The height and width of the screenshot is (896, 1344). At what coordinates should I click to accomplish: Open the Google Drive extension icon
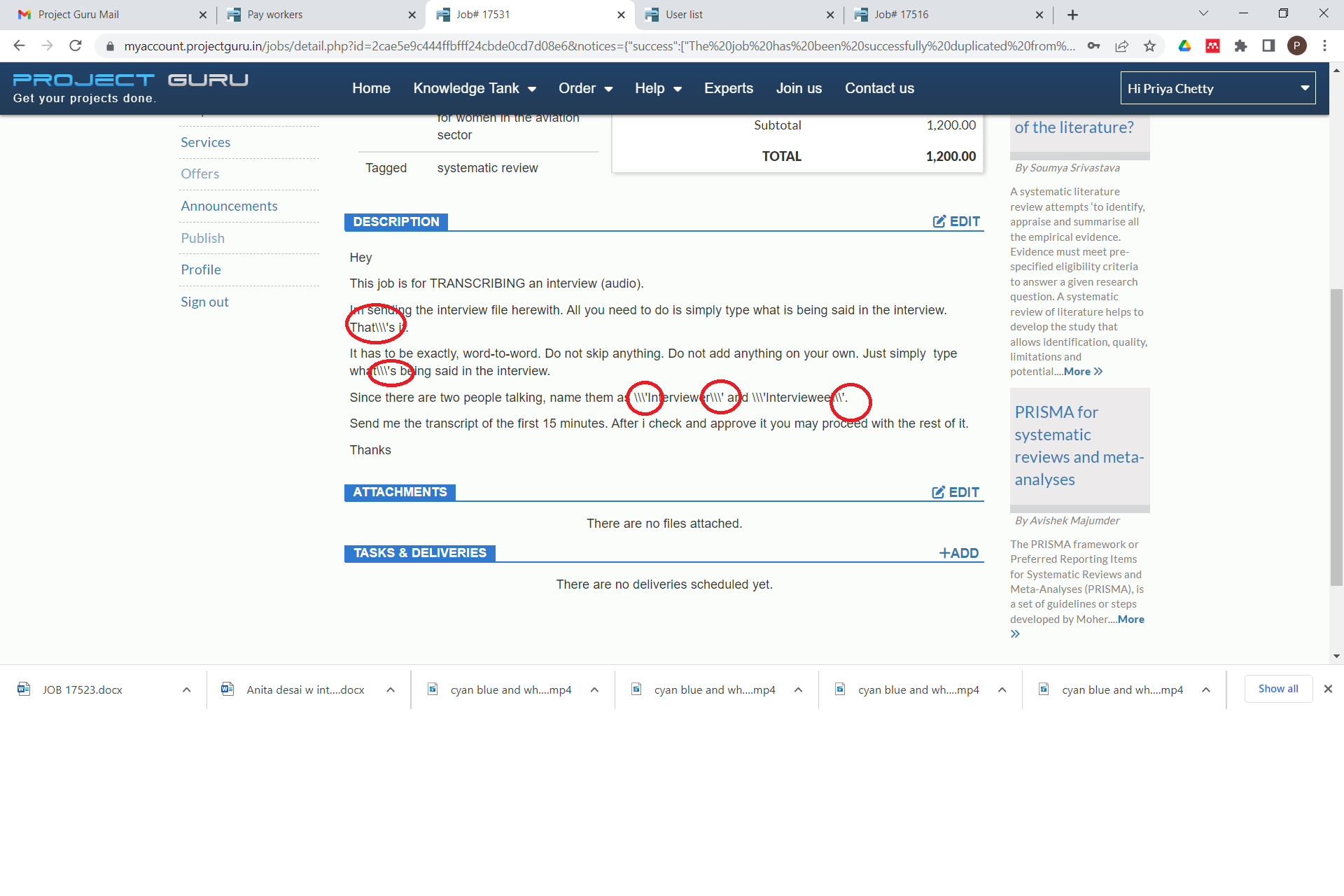1184,46
